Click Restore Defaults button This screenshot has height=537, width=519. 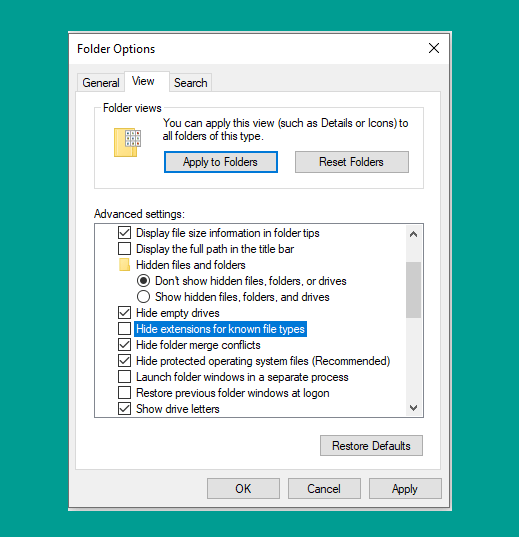tap(371, 446)
